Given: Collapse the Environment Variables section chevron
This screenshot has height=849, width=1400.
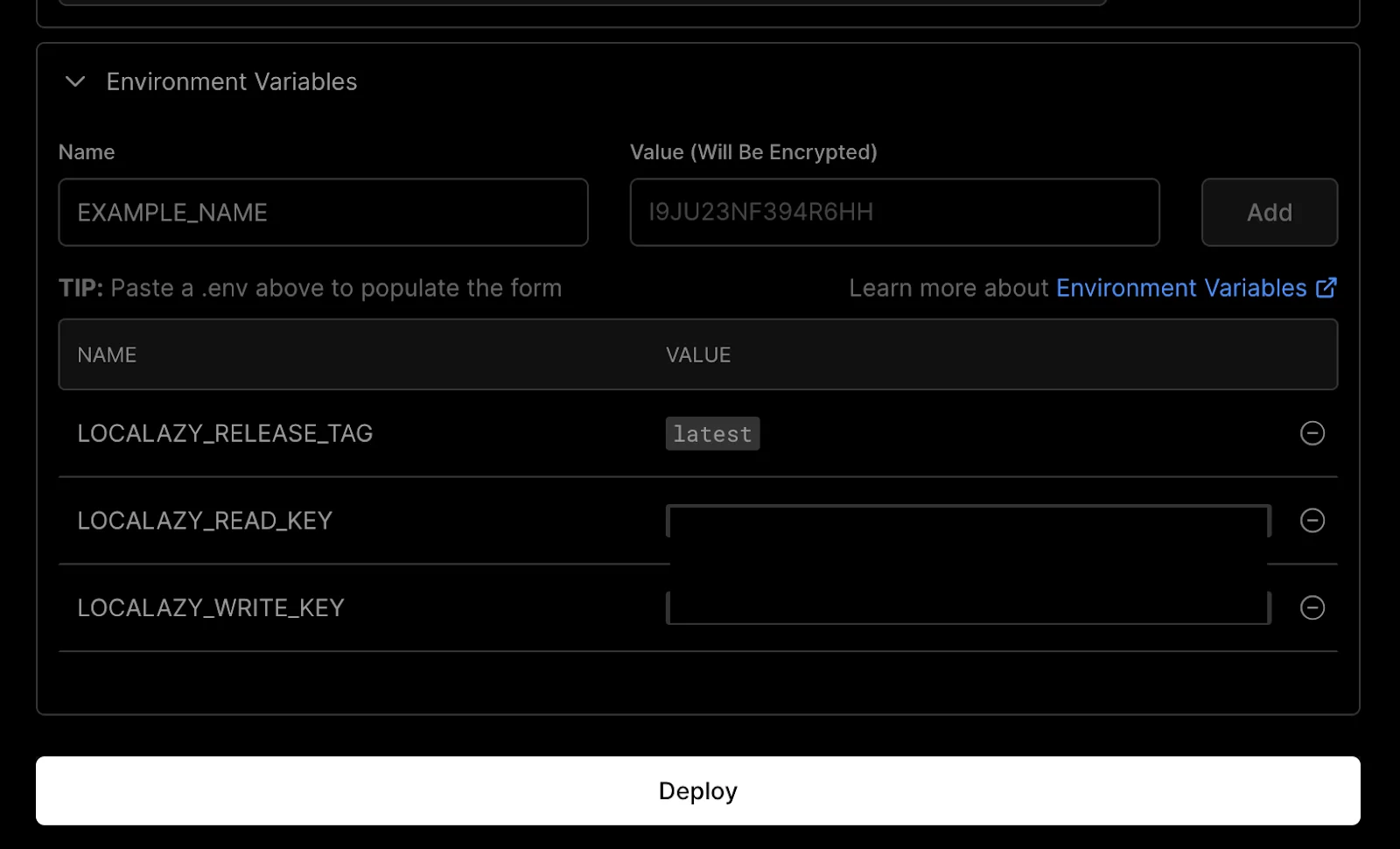Looking at the screenshot, I should pyautogui.click(x=75, y=81).
